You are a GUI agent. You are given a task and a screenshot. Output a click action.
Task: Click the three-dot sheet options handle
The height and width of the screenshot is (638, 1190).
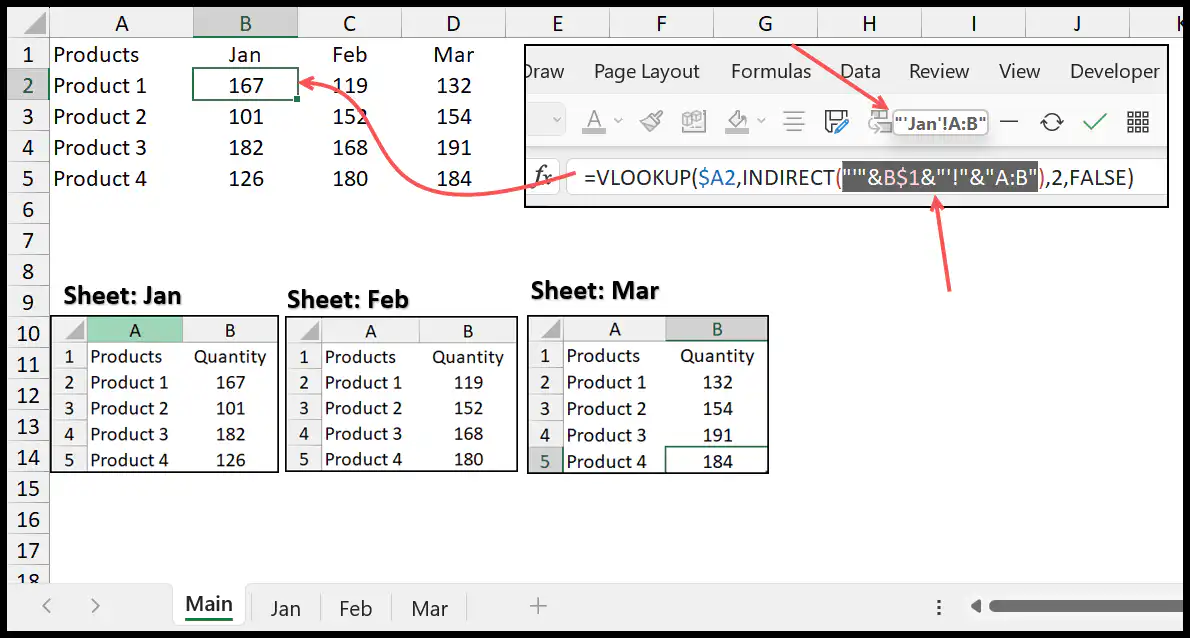(939, 607)
